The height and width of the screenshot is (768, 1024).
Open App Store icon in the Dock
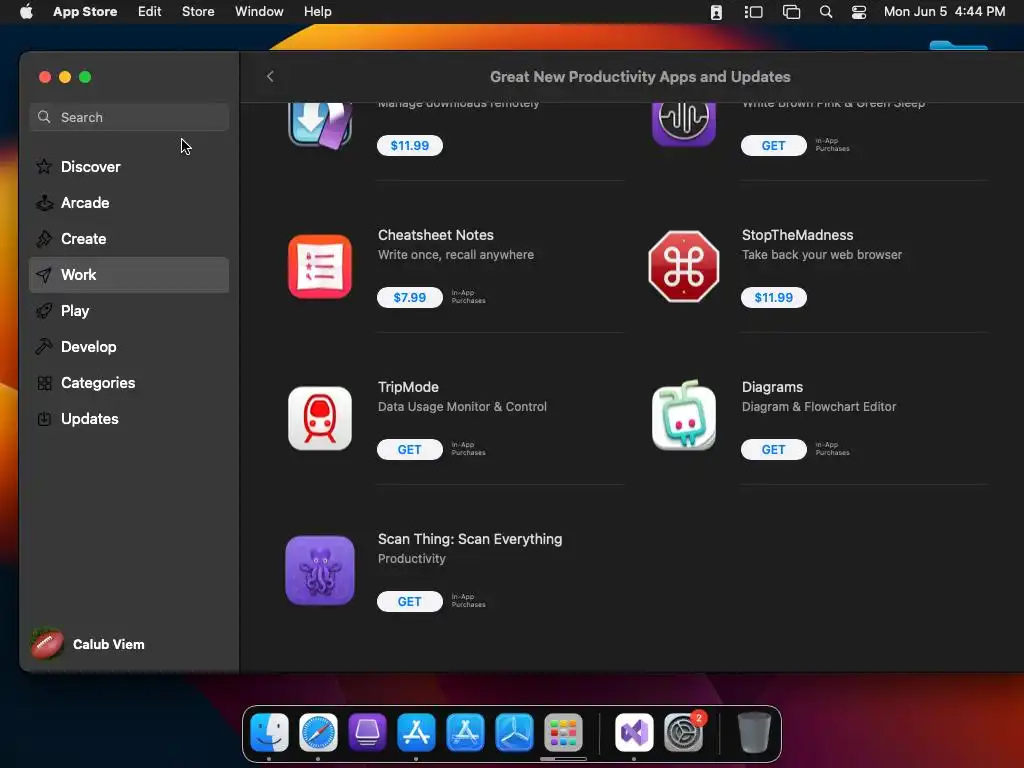pos(417,732)
